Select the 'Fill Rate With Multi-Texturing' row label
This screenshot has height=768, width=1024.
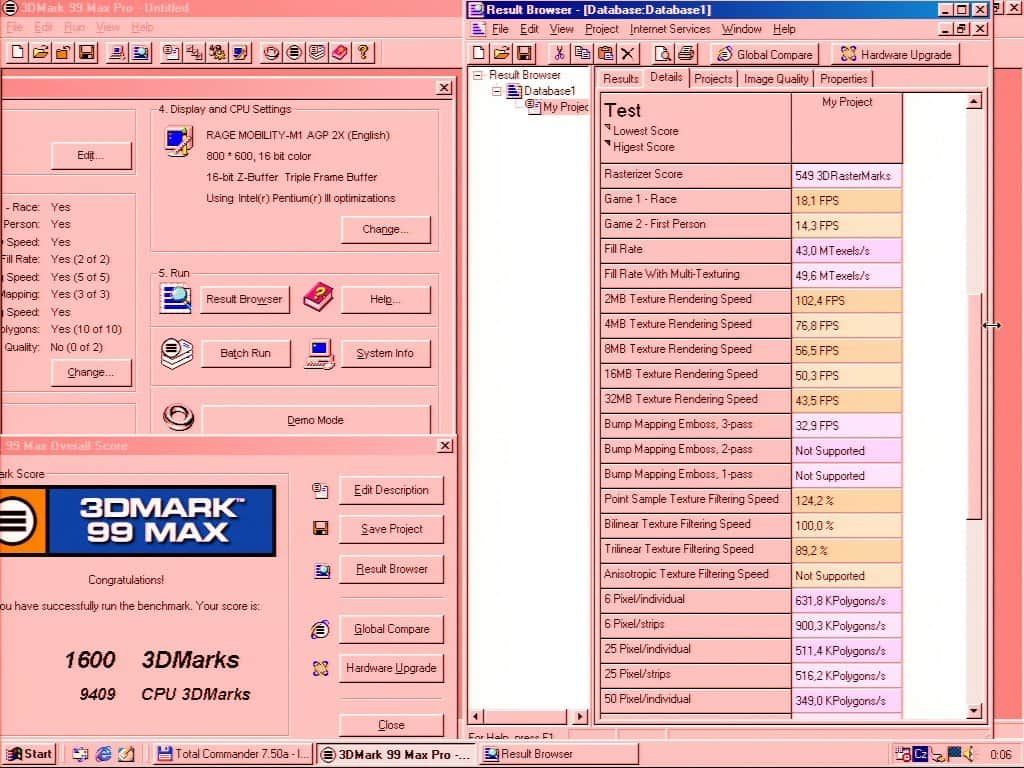(695, 274)
